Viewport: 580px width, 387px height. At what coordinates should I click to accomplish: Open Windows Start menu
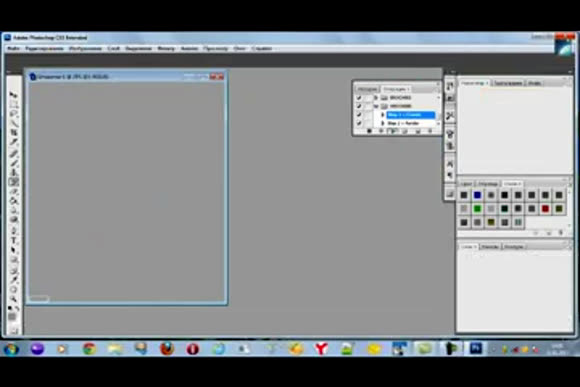coord(11,349)
